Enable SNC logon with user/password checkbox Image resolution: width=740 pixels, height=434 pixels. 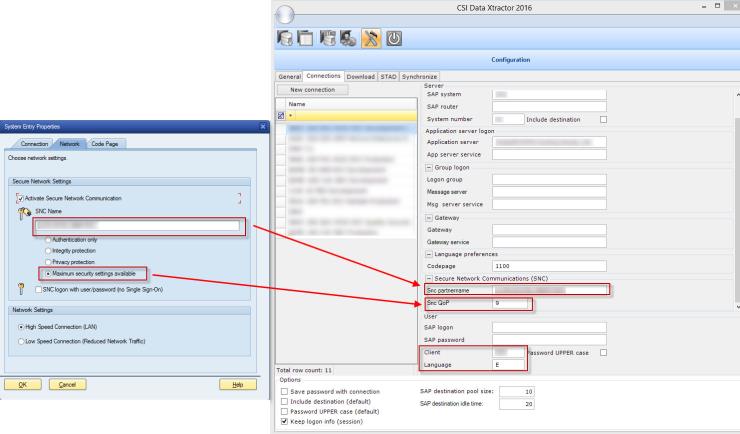(x=38, y=290)
